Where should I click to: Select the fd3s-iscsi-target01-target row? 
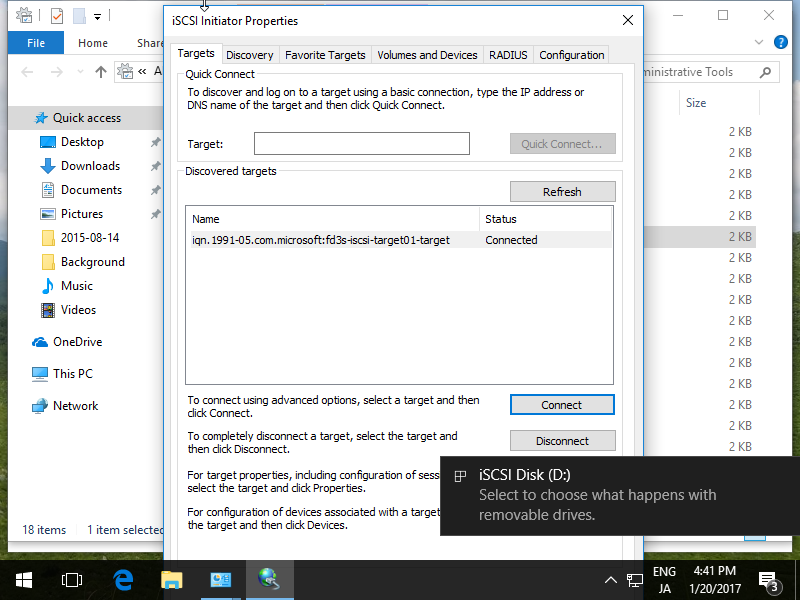coord(401,240)
